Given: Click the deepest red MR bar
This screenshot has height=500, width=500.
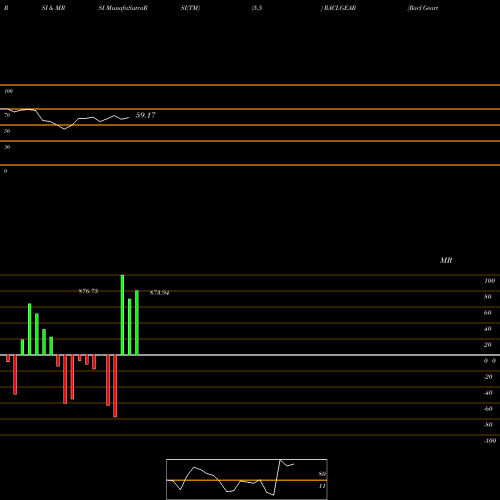Looking at the screenshot, I should coord(115,386).
